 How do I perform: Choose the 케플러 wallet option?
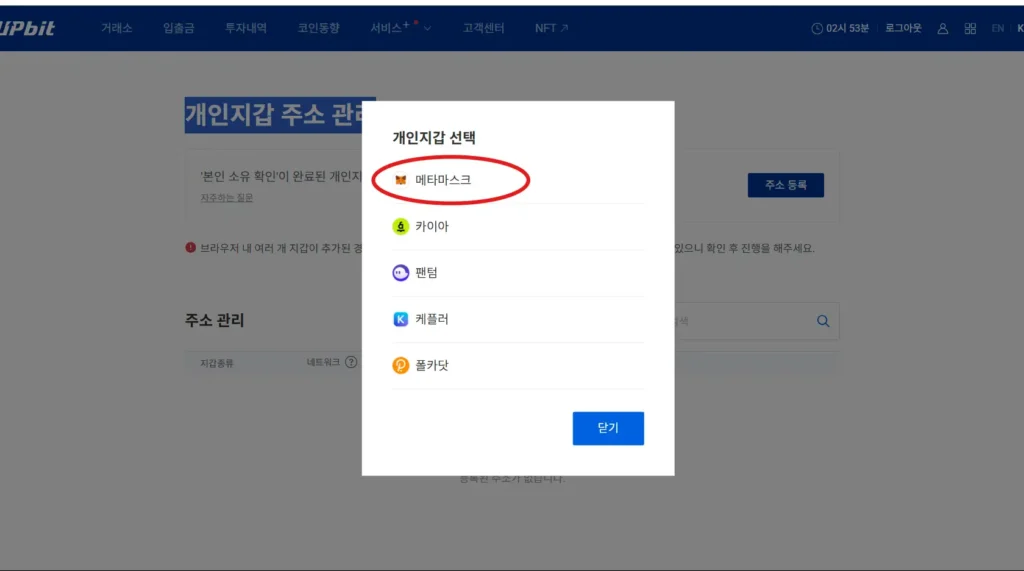coord(518,319)
